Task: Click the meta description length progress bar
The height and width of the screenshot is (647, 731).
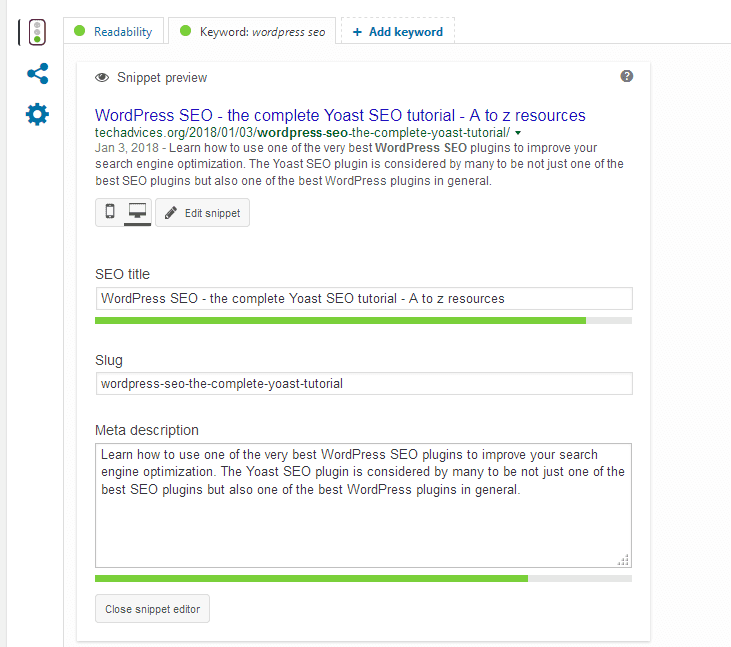Action: (x=363, y=578)
